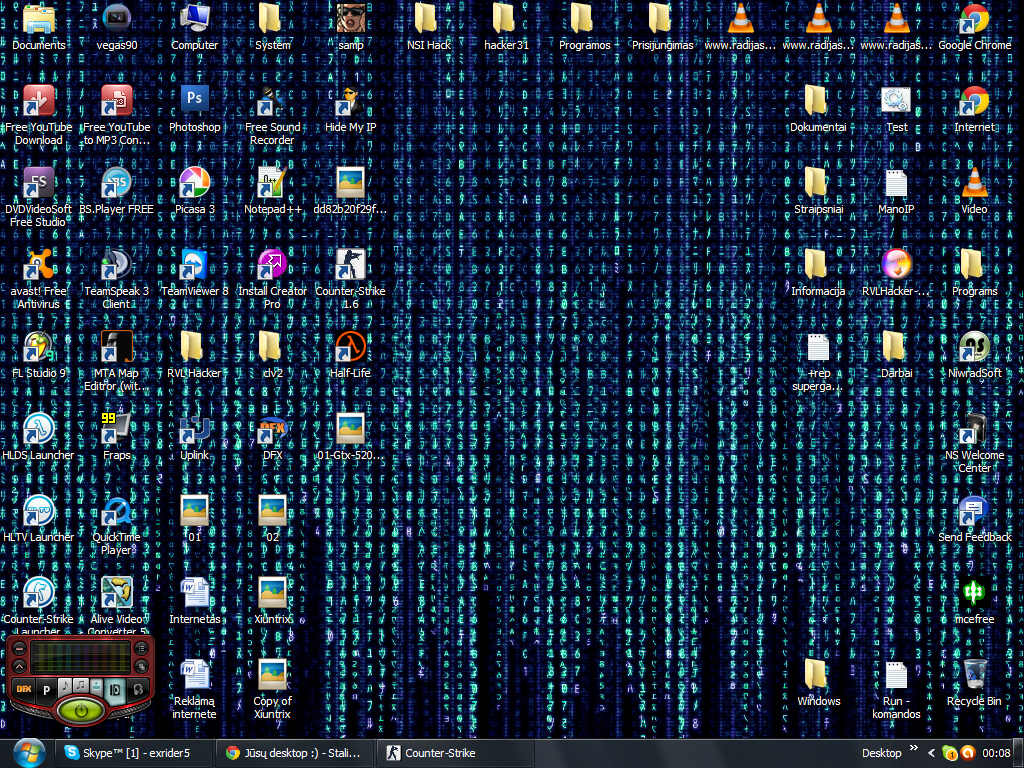Open Google Chrome desktop shortcut
The image size is (1024, 768).
[974, 27]
